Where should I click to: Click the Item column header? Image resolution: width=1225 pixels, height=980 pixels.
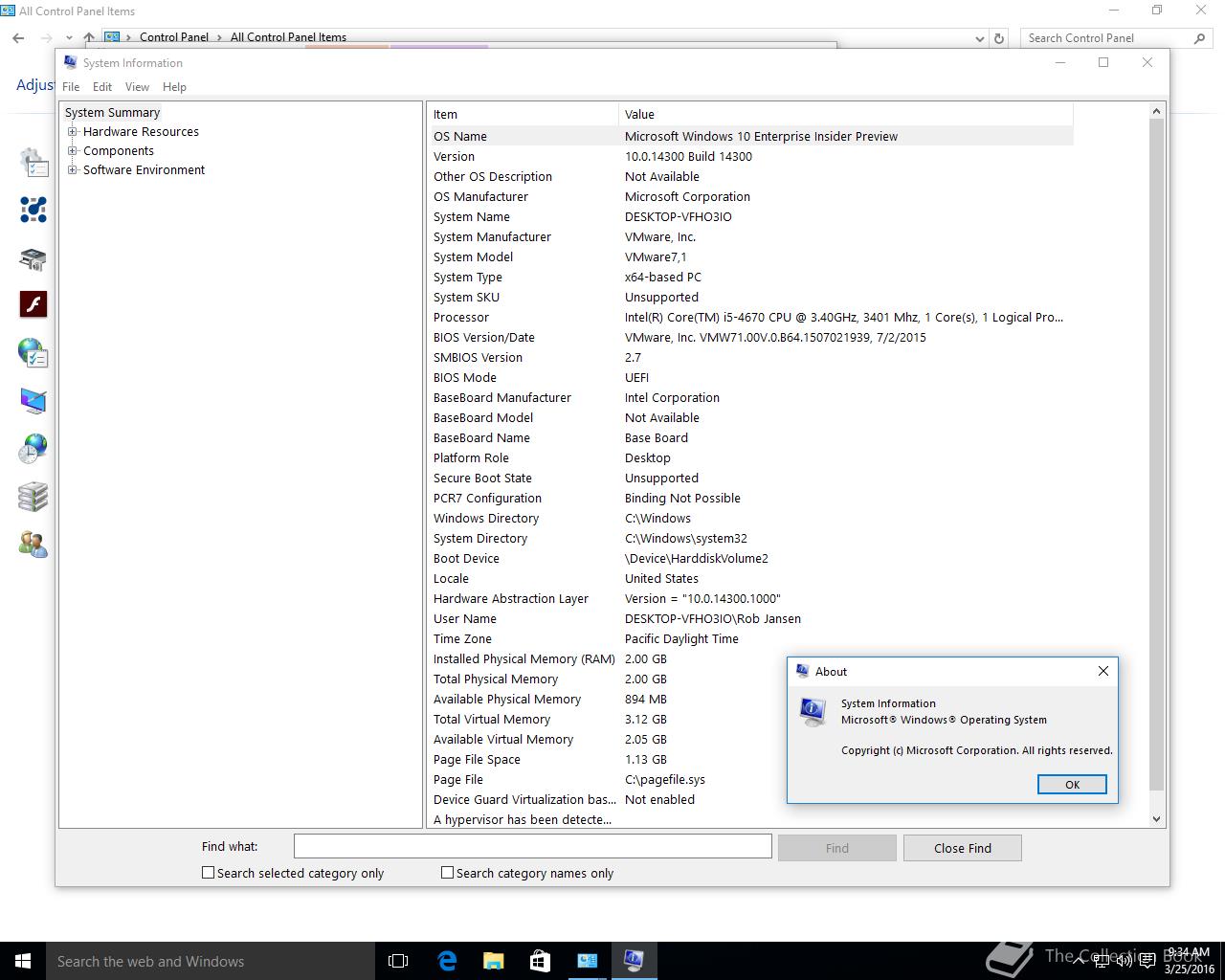tap(523, 114)
